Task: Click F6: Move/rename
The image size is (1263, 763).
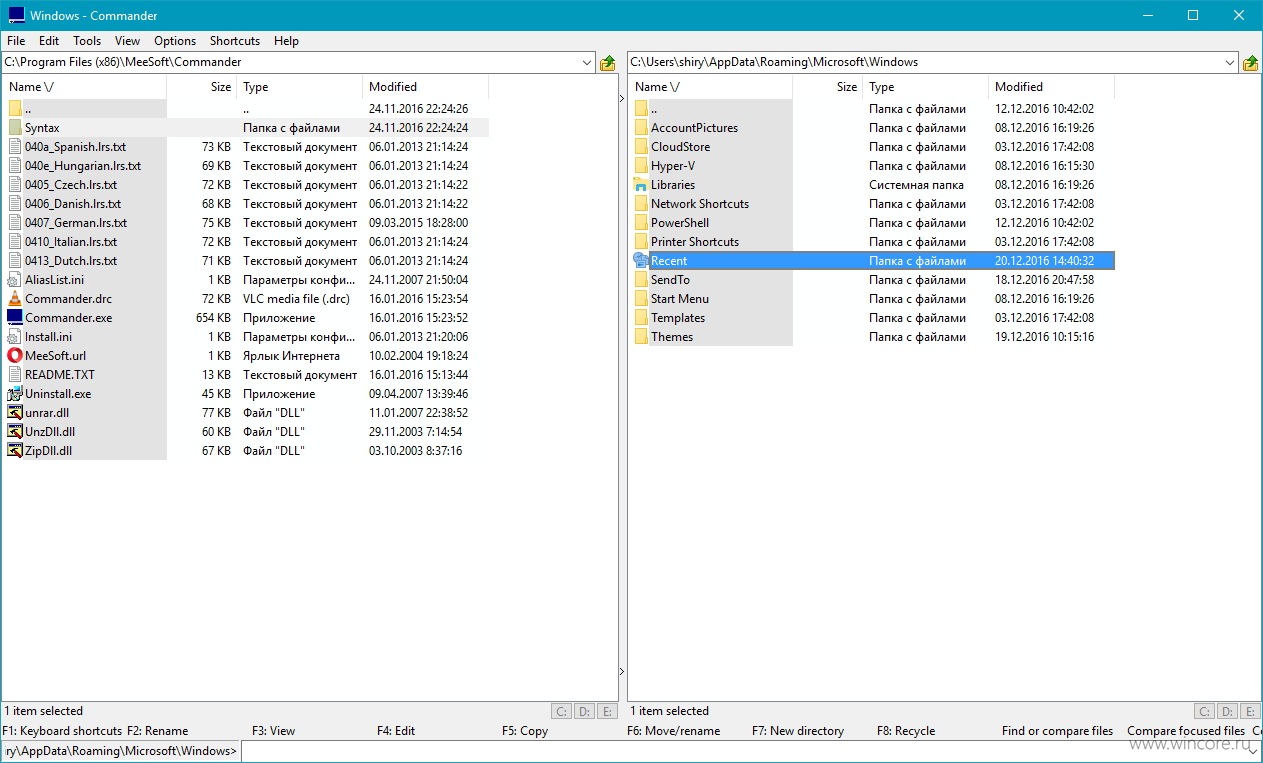Action: point(673,731)
